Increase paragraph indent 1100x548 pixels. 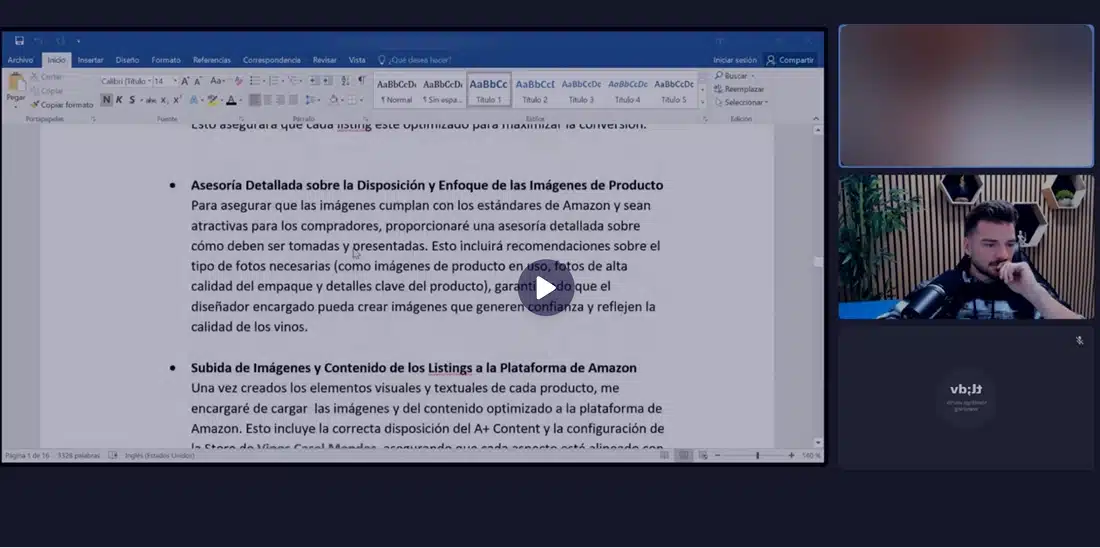(x=328, y=81)
